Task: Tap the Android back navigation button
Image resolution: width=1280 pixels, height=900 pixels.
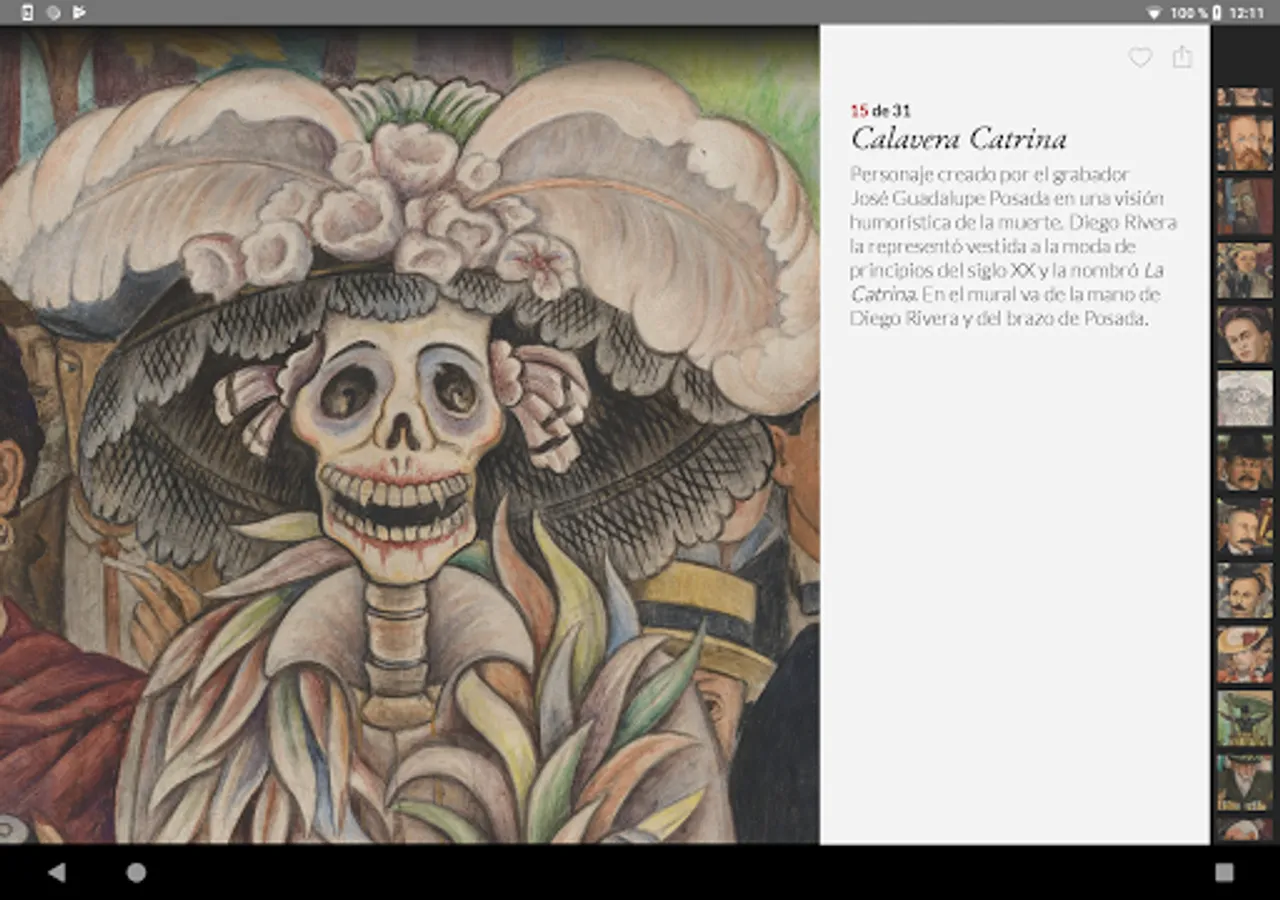Action: click(56, 872)
